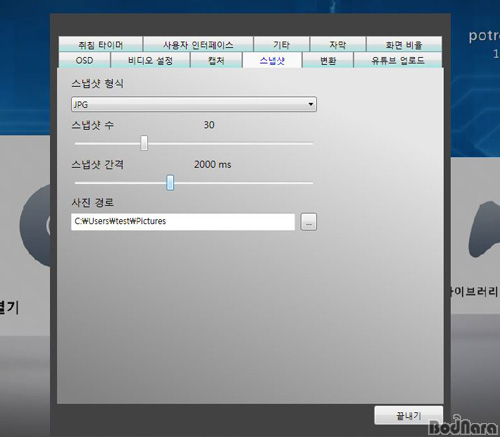The width and height of the screenshot is (500, 437).
Task: Switch to the 사용자 인터페이스 tab
Action: [x=198, y=44]
